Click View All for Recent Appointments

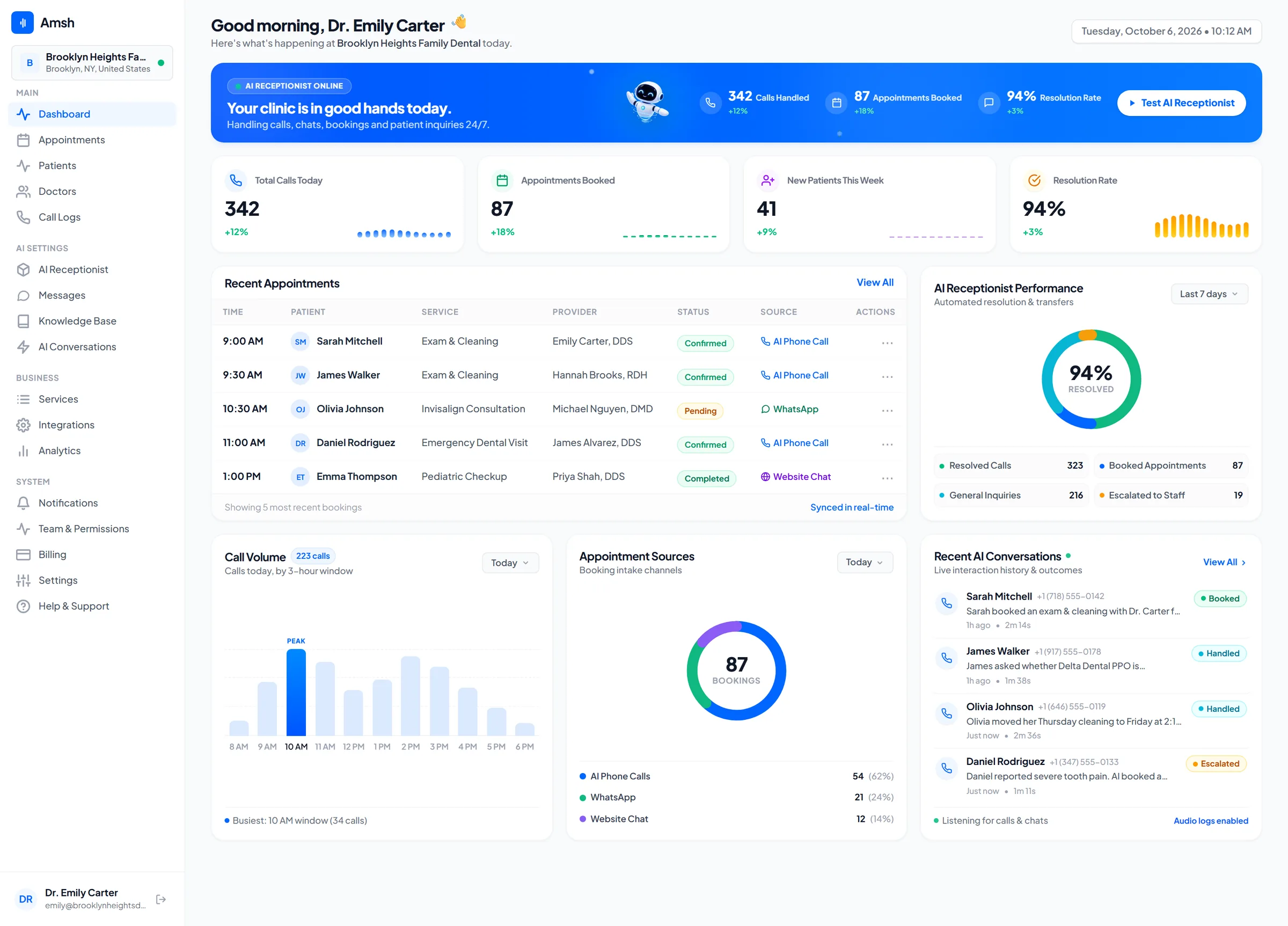pyautogui.click(x=875, y=282)
